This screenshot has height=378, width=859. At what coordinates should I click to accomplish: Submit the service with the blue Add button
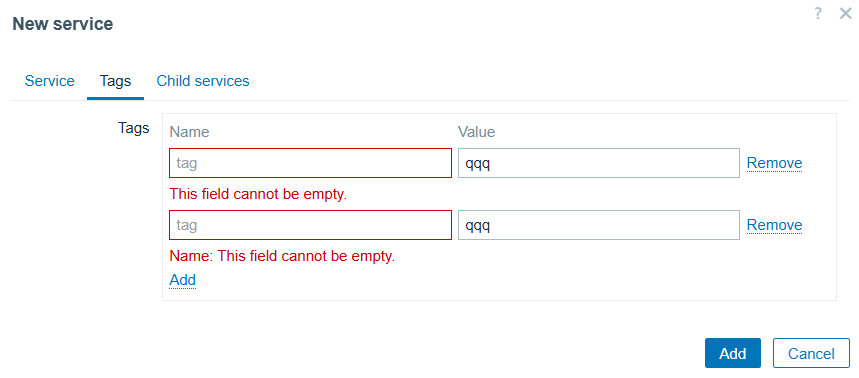732,353
